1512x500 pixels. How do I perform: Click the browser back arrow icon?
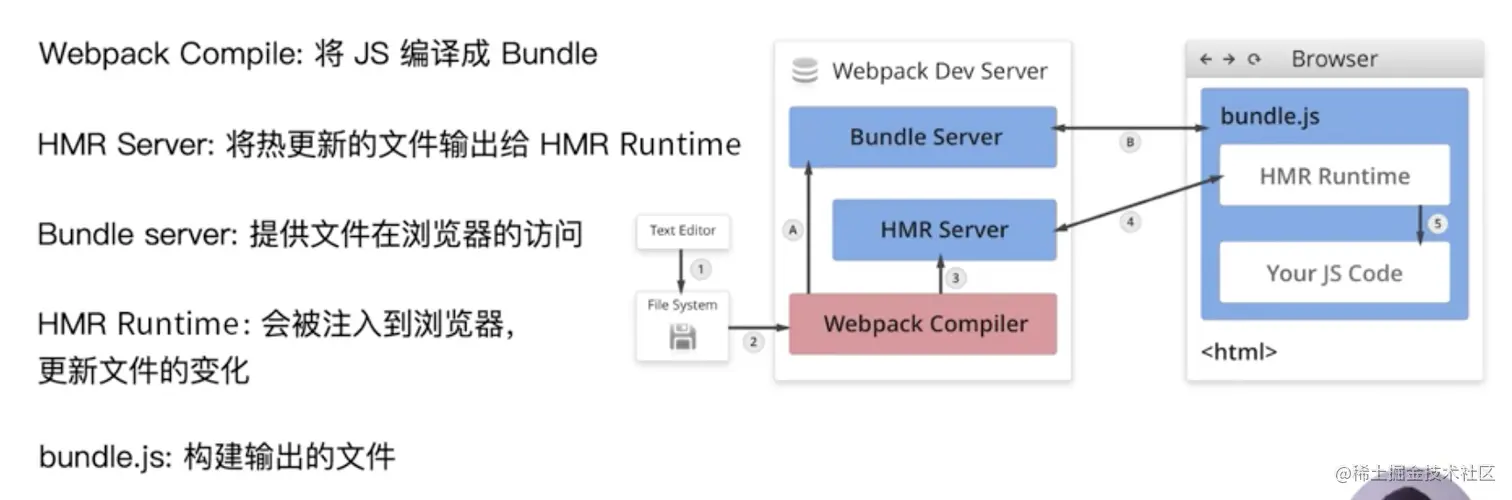pyautogui.click(x=1207, y=59)
